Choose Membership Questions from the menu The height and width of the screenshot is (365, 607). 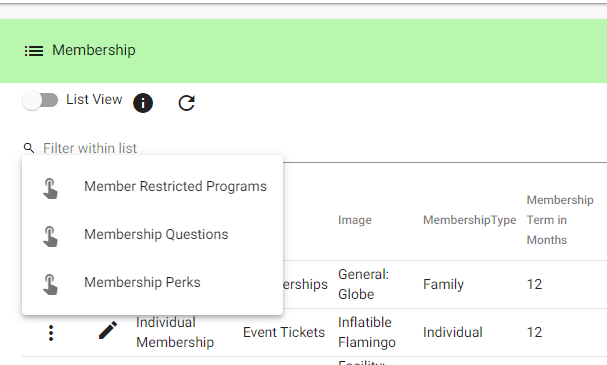(153, 235)
